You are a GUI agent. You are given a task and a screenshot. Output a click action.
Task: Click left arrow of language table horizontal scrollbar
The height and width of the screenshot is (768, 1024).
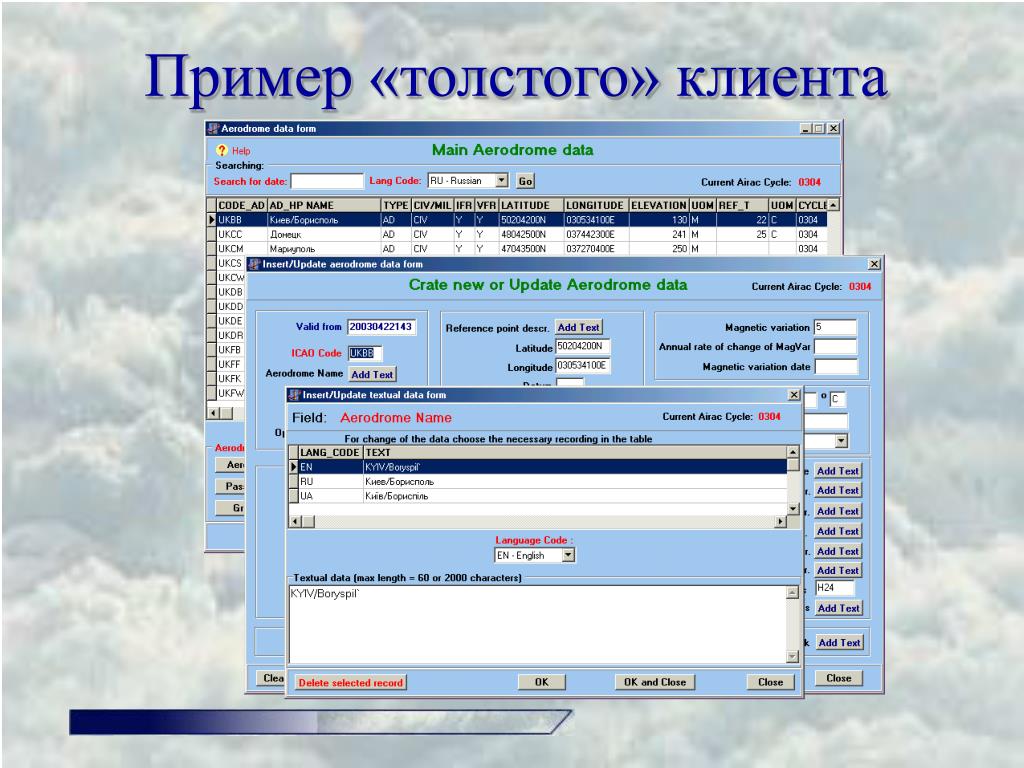pos(295,521)
